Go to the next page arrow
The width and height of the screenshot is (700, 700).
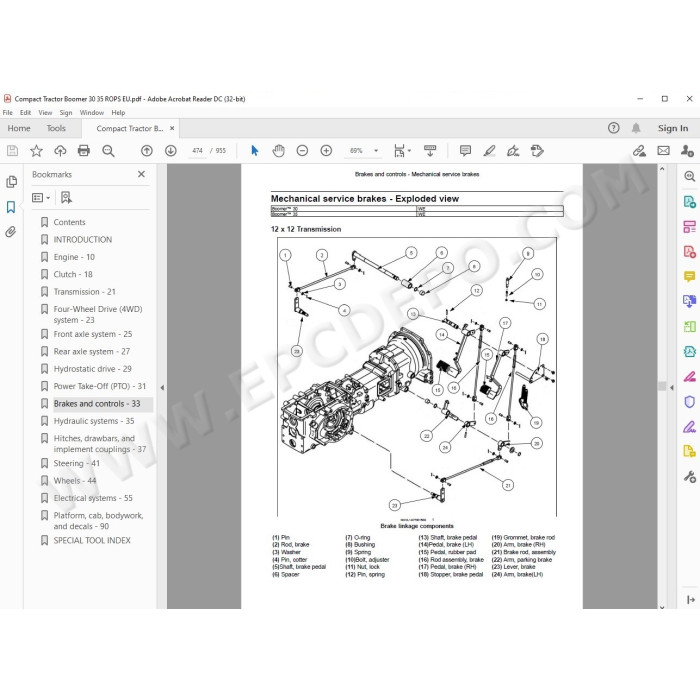[171, 151]
